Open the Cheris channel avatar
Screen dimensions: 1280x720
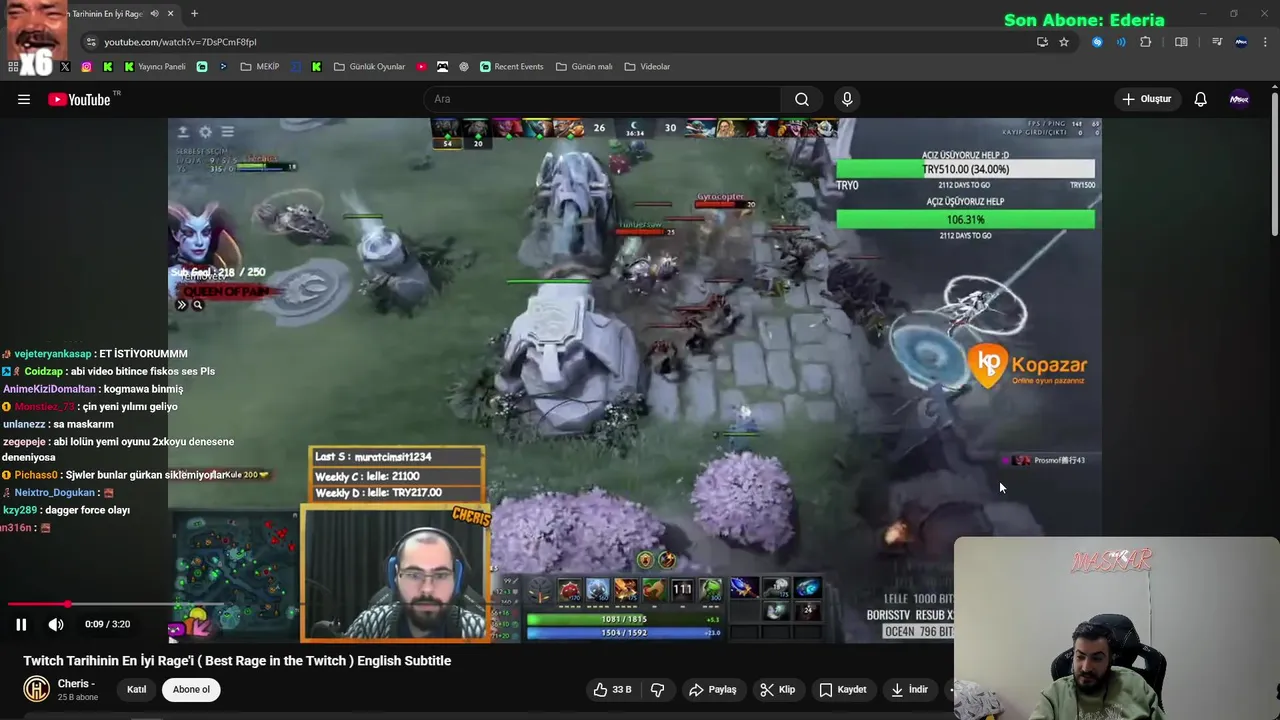[x=37, y=689]
